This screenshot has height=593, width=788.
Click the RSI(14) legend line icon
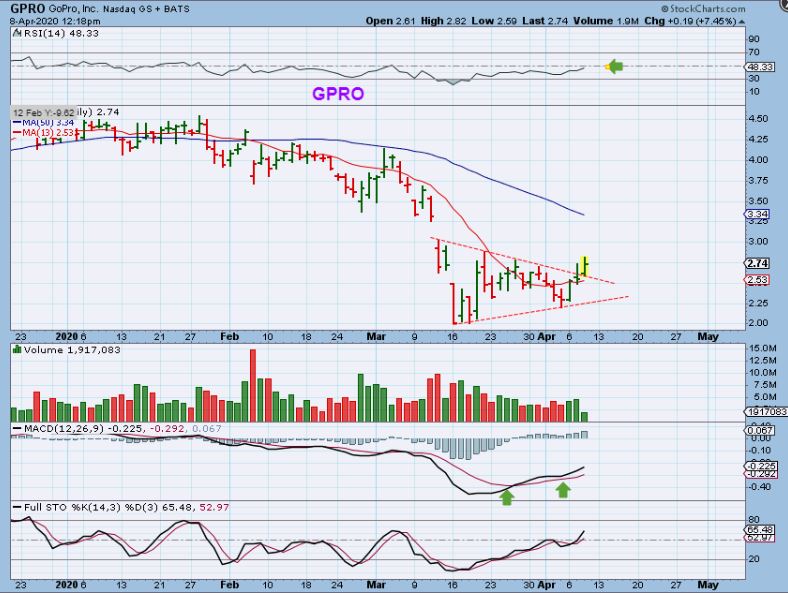(x=17, y=33)
